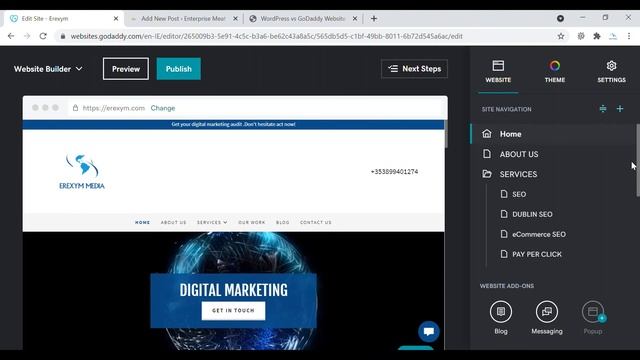This screenshot has height=360, width=640.
Task: Click the DUBLIN SEO page icon
Action: click(x=504, y=214)
